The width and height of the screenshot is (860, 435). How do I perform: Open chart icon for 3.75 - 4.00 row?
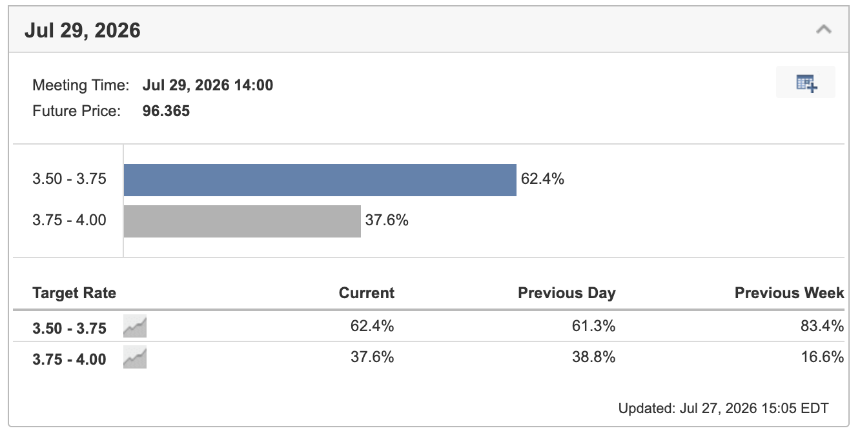[x=135, y=358]
